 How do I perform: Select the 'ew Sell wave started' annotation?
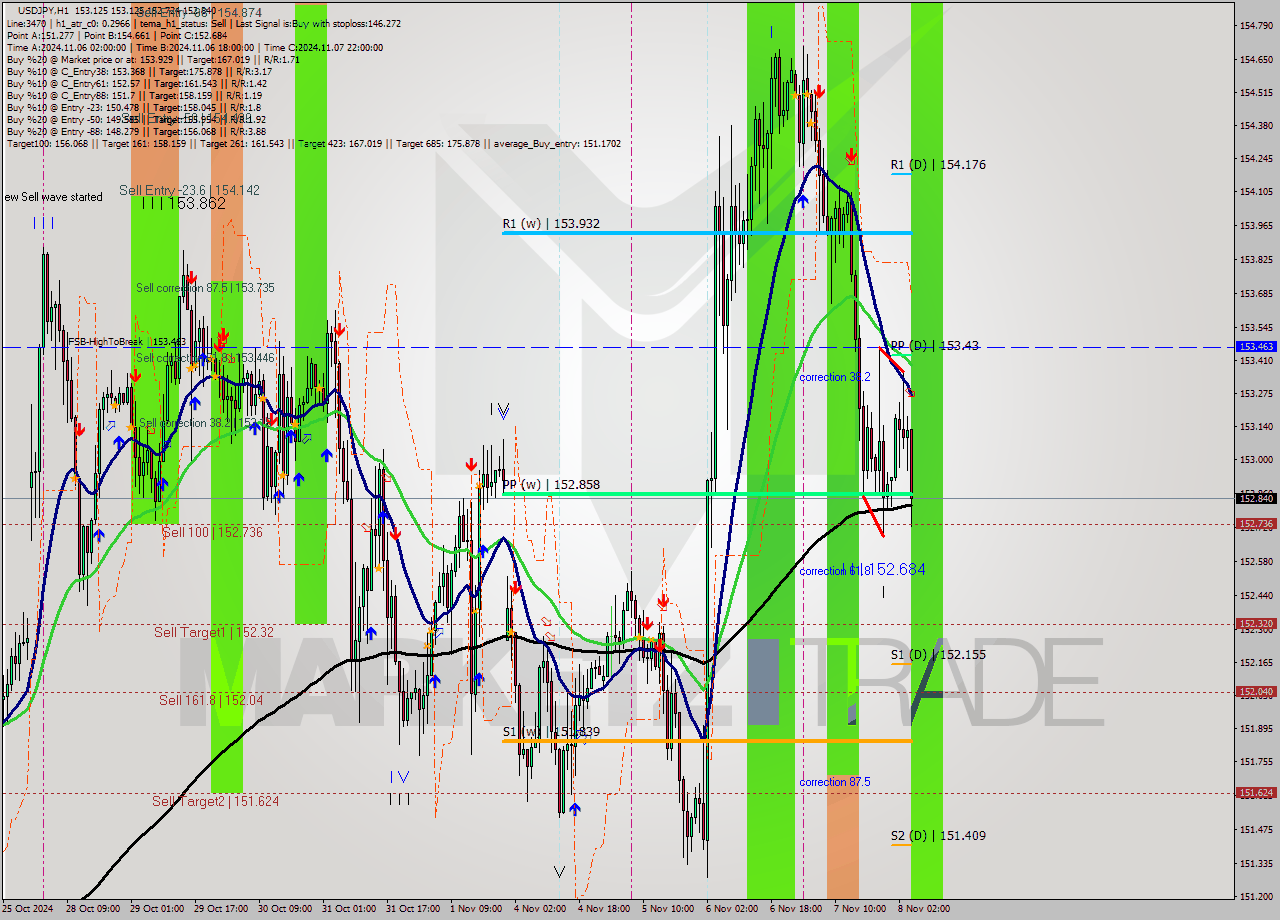[x=53, y=197]
